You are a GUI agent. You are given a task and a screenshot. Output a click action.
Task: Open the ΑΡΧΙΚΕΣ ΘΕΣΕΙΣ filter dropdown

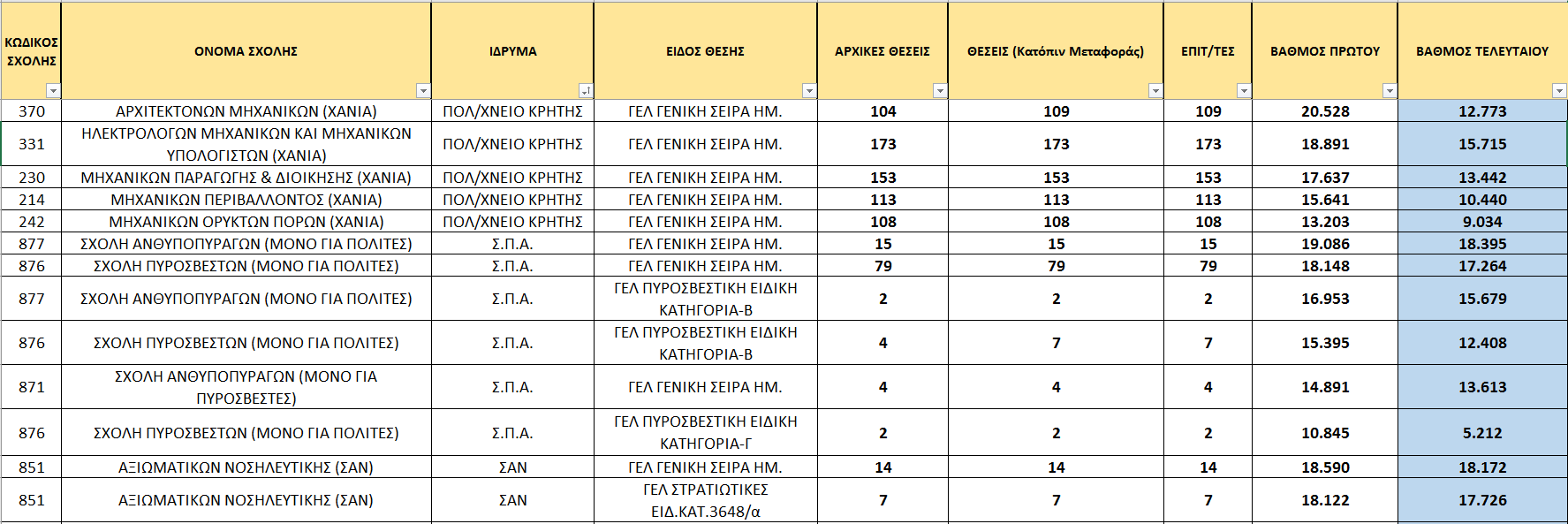[939, 91]
